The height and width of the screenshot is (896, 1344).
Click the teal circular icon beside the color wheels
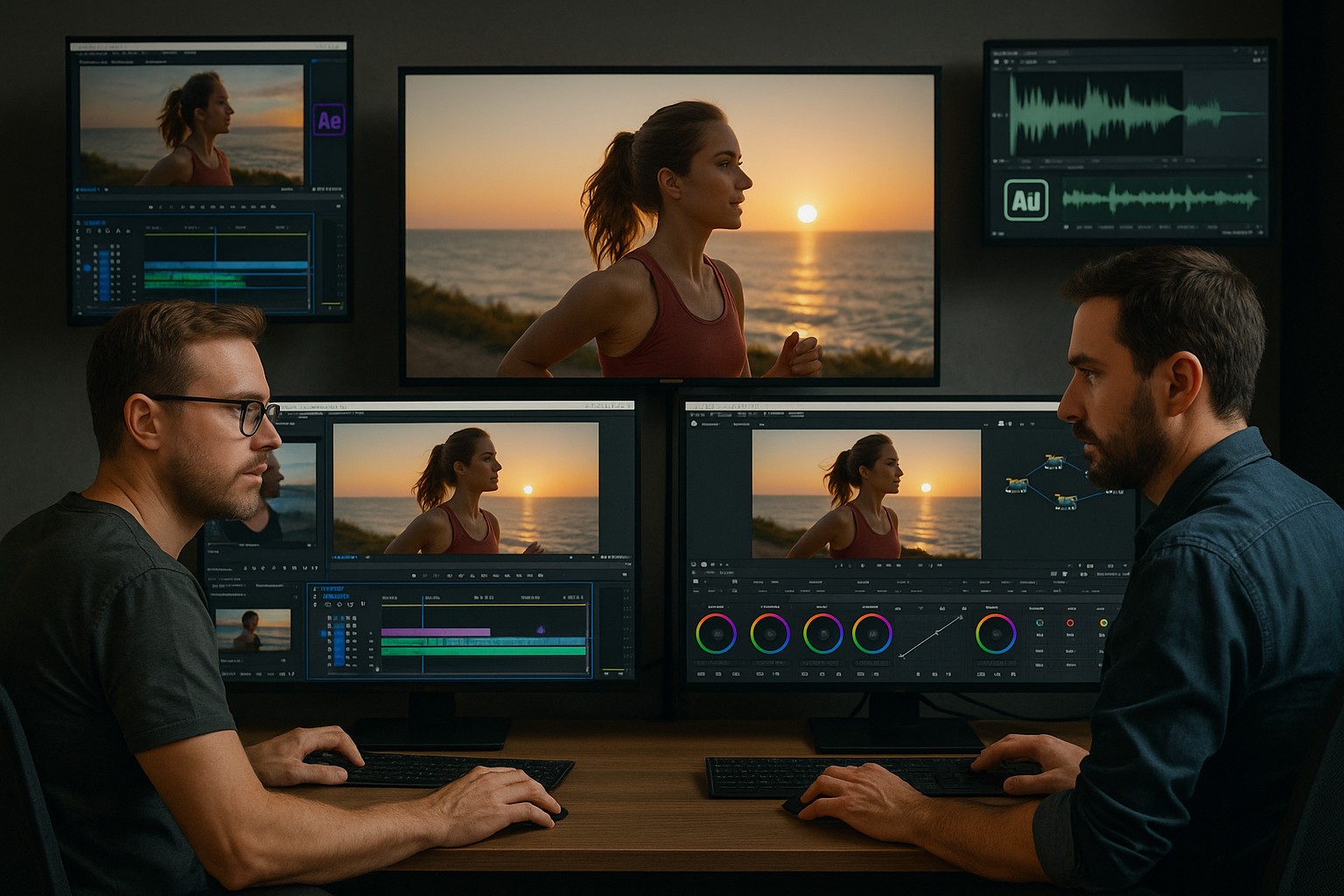click(1039, 622)
